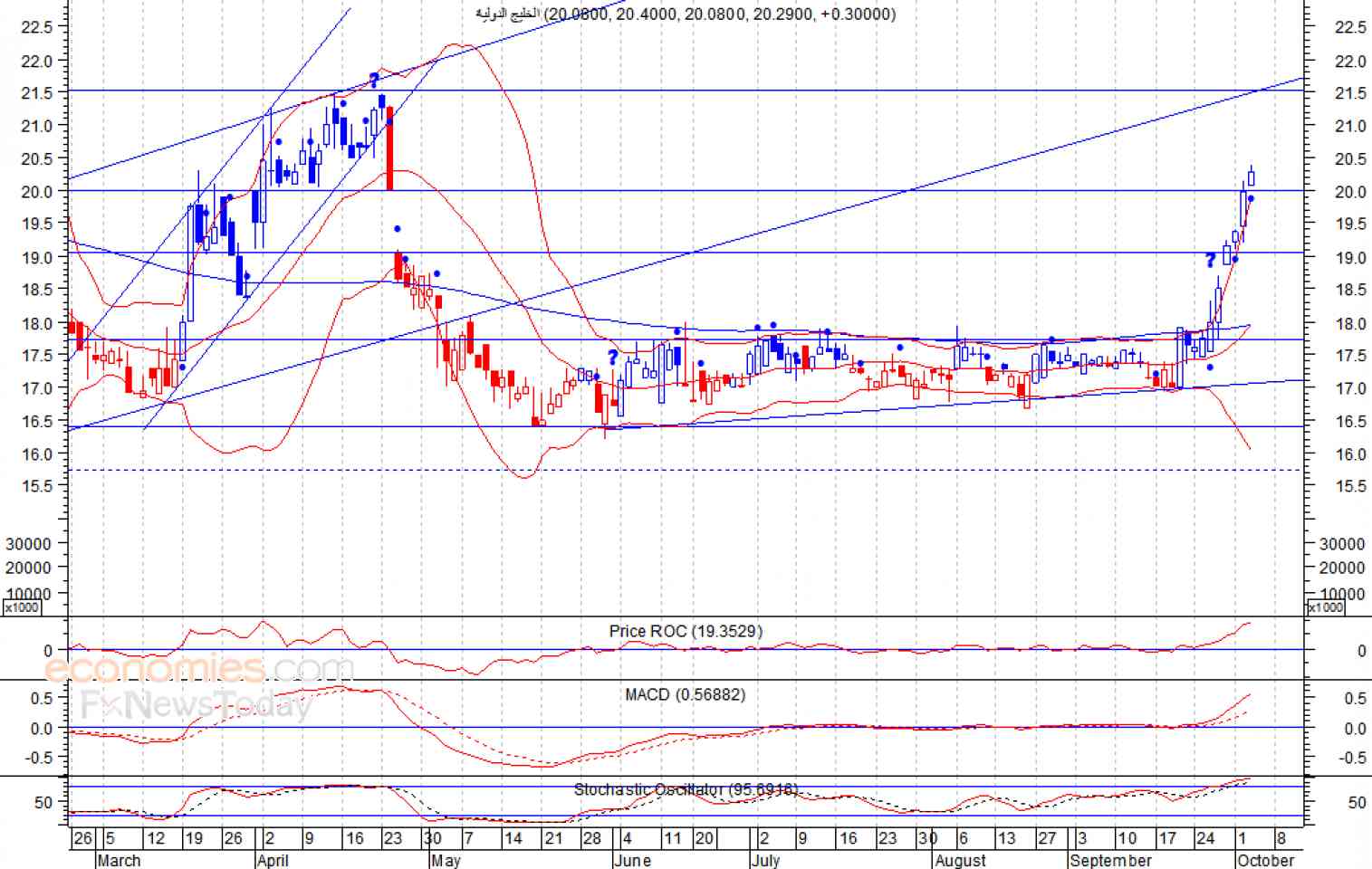Click the July month label on time axis
The image size is (1372, 869).
click(x=765, y=860)
